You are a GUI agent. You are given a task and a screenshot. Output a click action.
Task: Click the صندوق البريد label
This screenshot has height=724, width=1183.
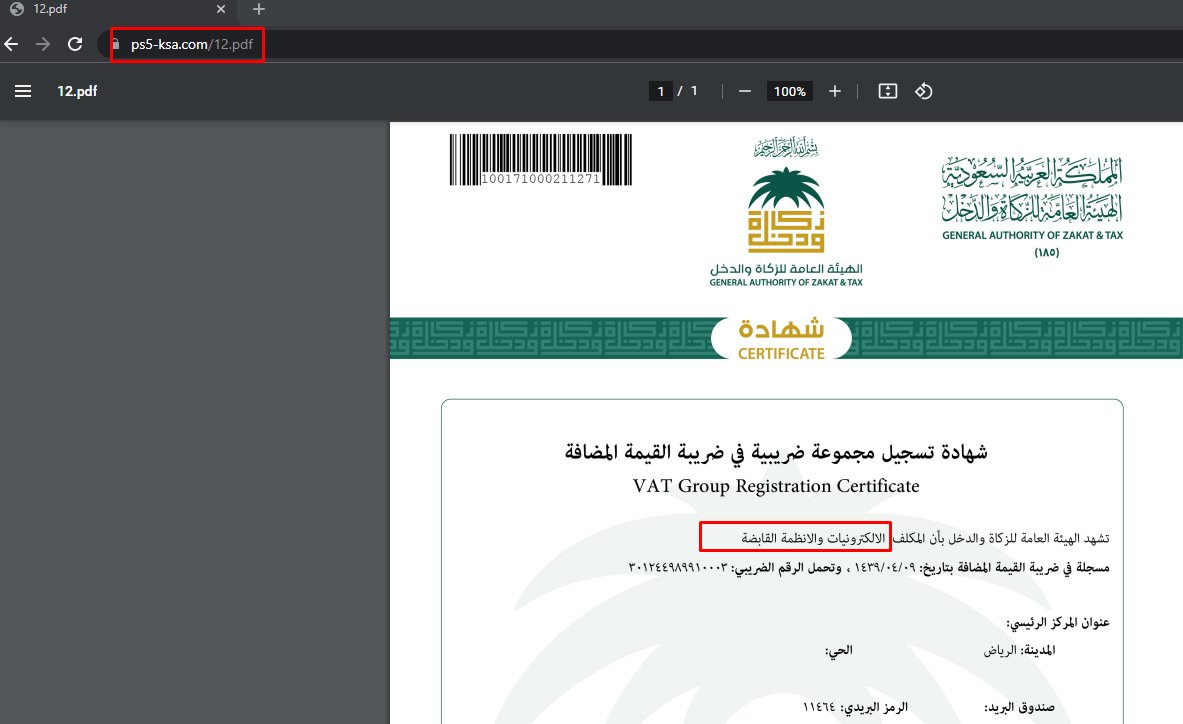click(1019, 707)
